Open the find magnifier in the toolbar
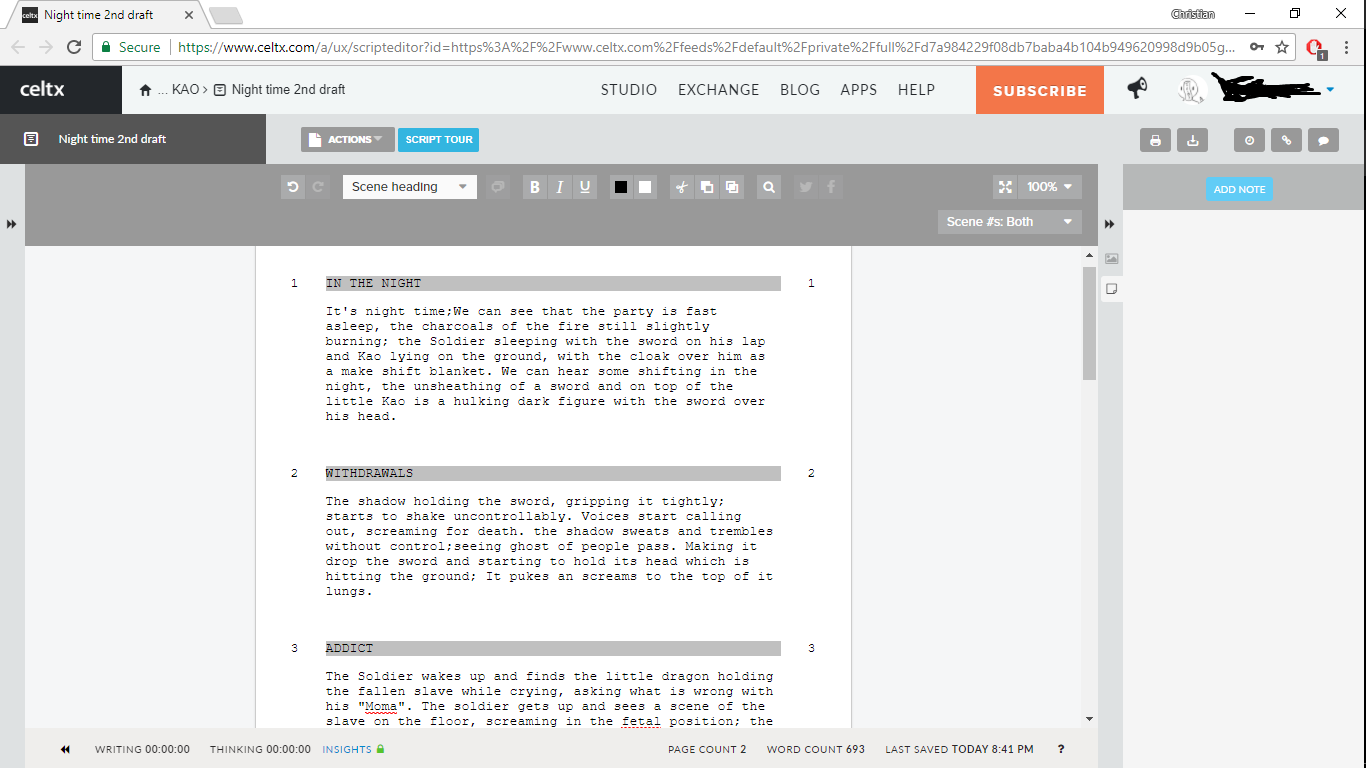Viewport: 1366px width, 768px height. pyautogui.click(x=768, y=187)
